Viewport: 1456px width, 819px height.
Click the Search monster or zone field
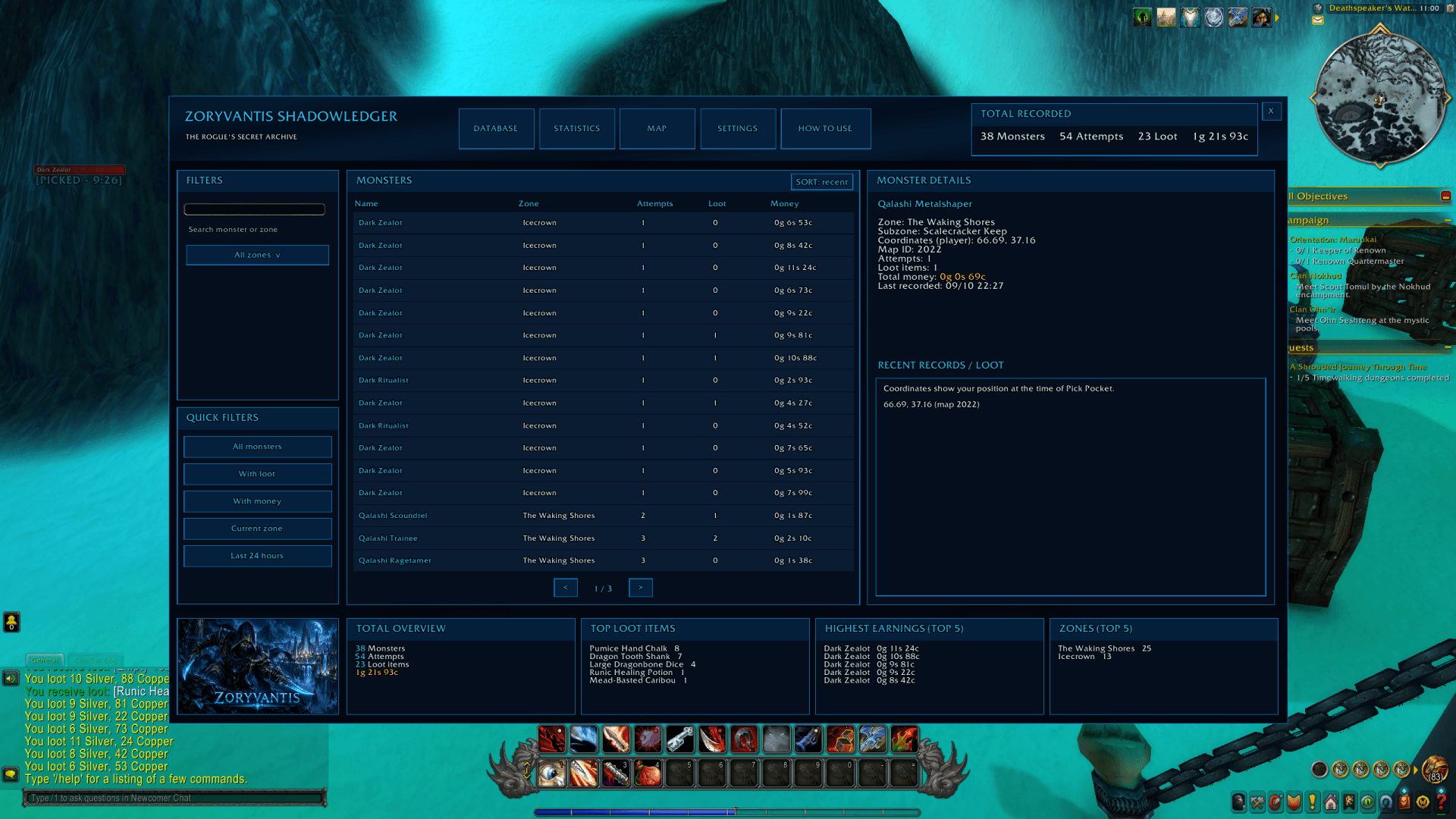coord(255,209)
